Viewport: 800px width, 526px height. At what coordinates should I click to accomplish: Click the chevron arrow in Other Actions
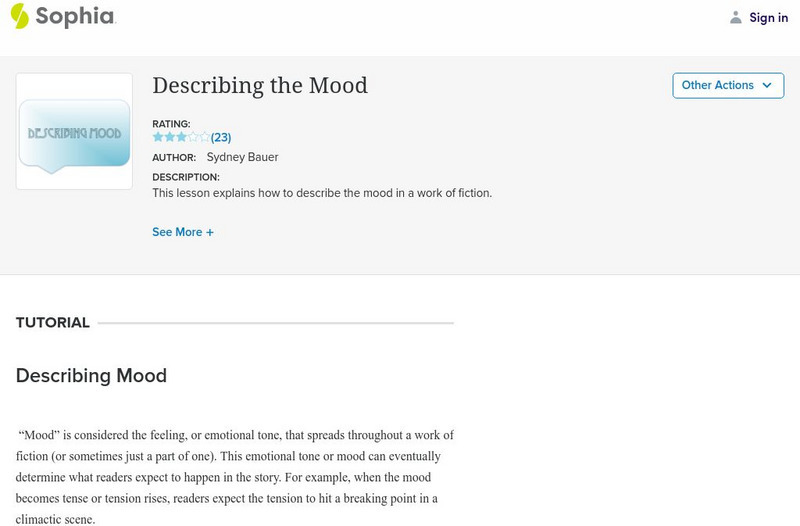pos(767,86)
